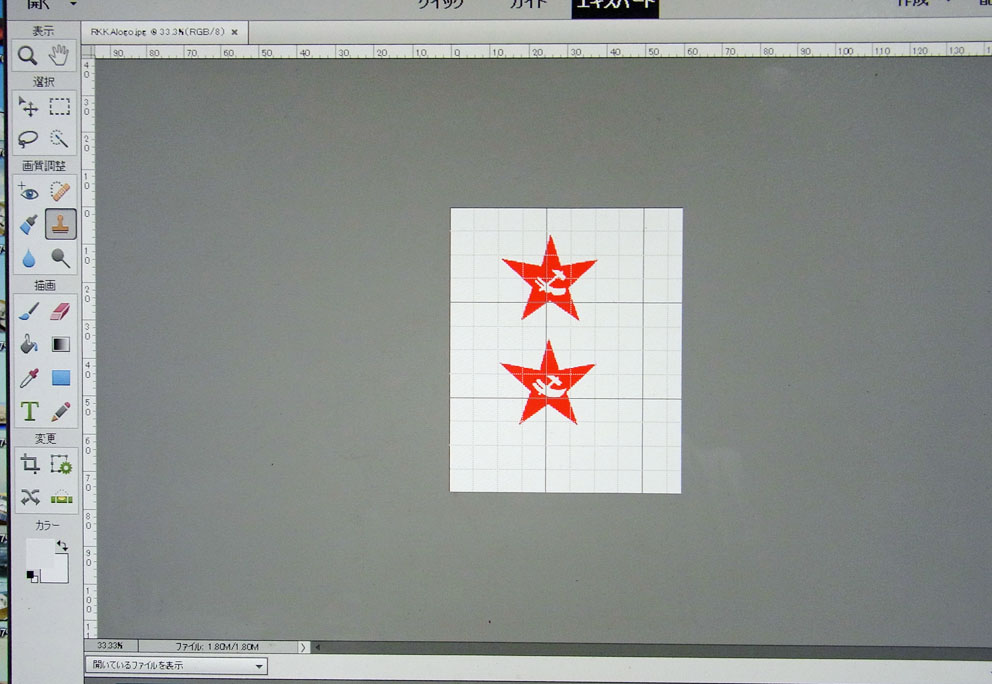Swap foreground and background colors arrow
Image resolution: width=992 pixels, height=684 pixels.
click(62, 545)
